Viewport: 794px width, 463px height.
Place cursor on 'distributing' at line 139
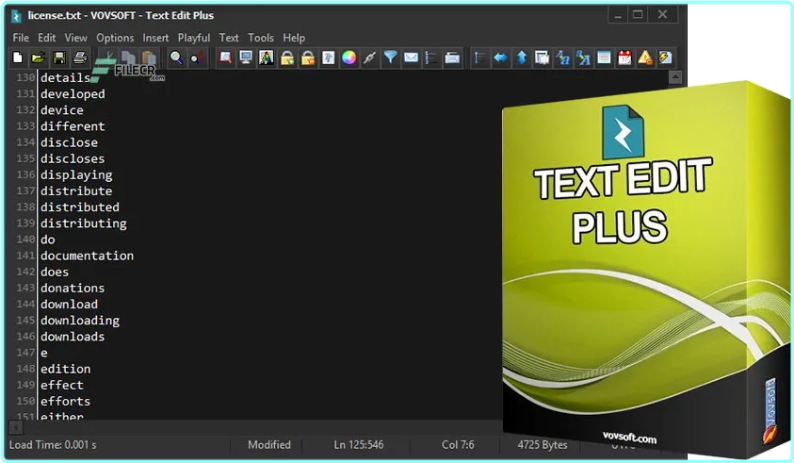[84, 223]
